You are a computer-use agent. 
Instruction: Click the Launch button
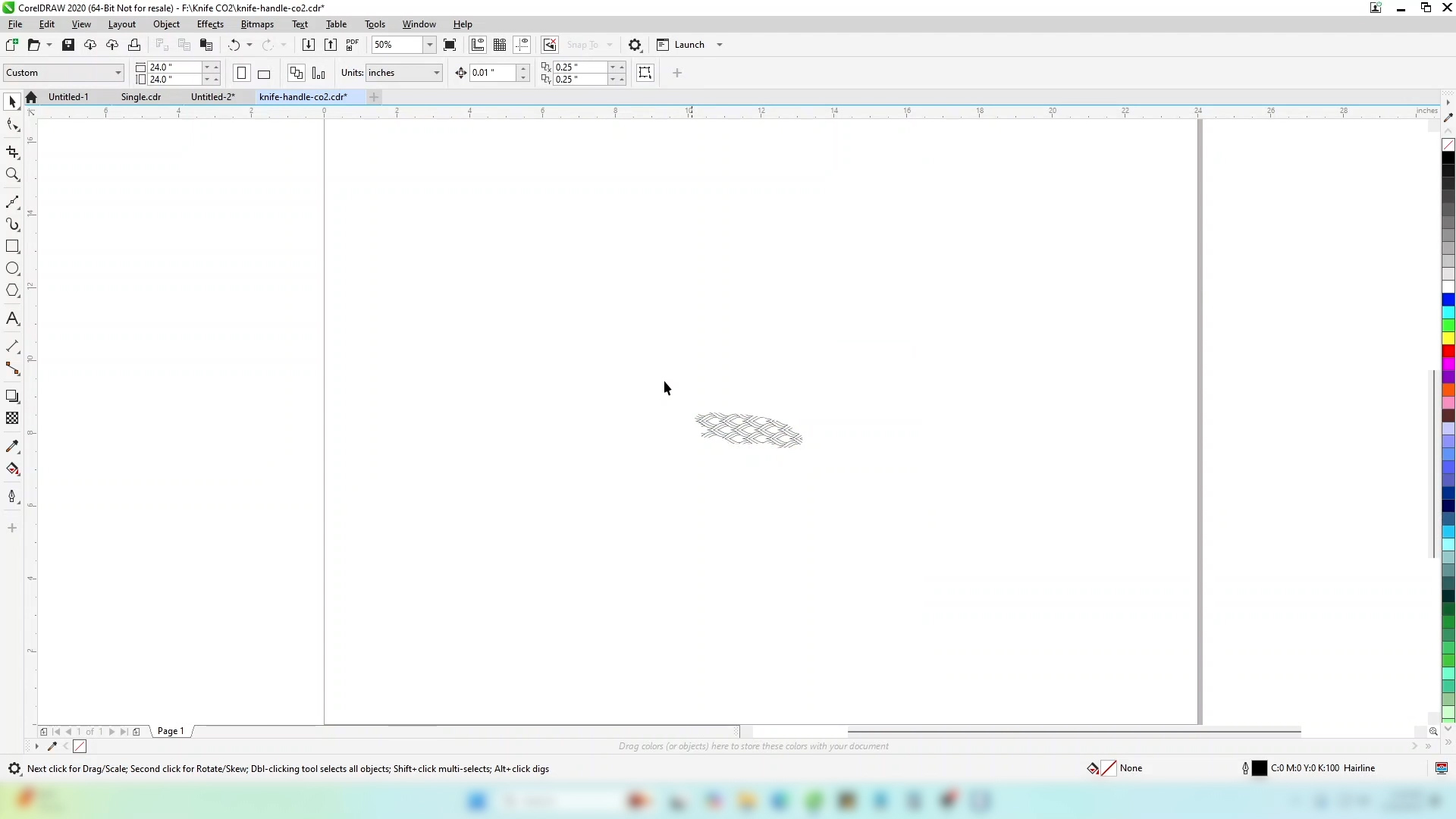pos(689,45)
